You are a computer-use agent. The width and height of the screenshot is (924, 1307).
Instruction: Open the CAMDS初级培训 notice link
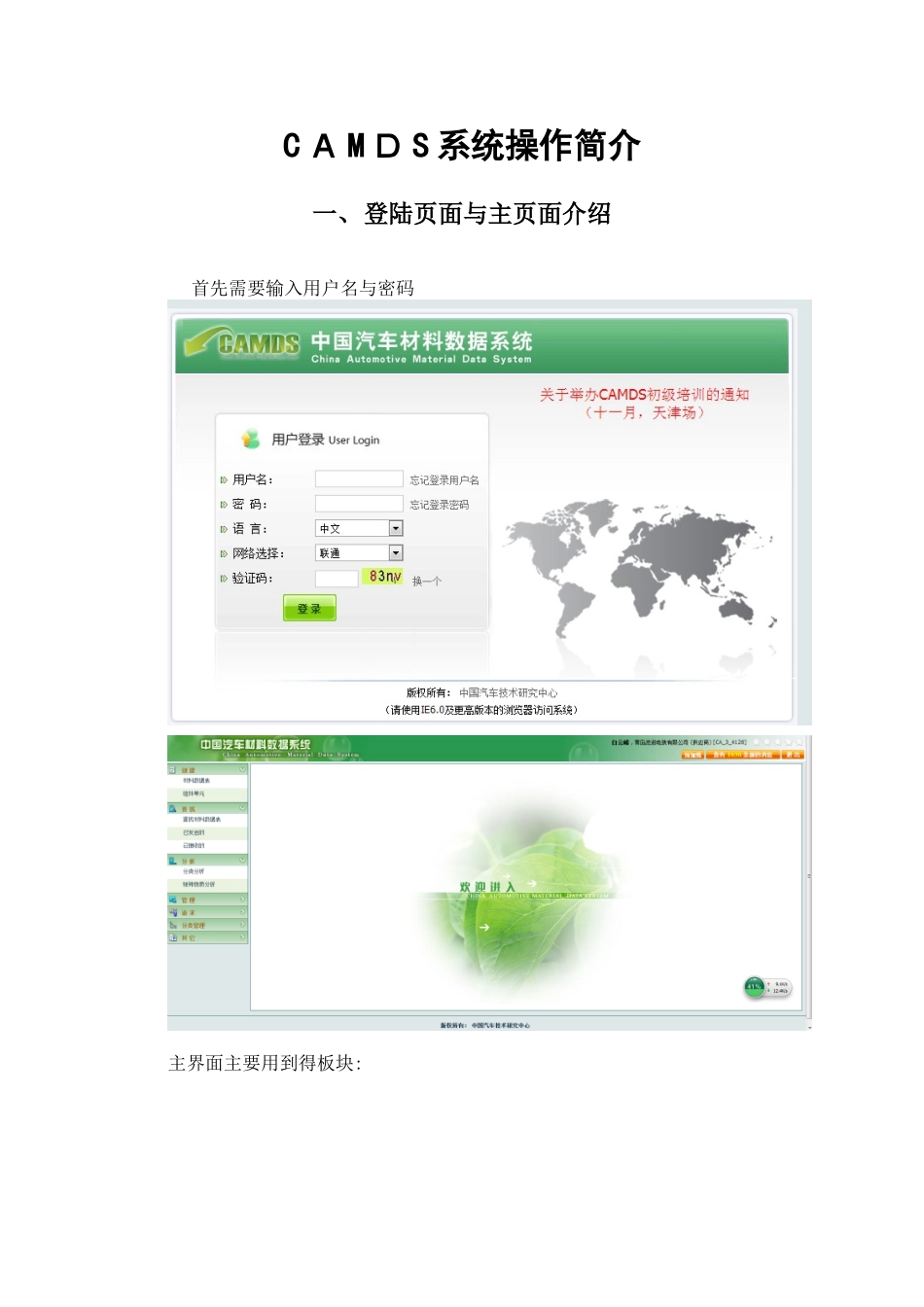(x=645, y=403)
